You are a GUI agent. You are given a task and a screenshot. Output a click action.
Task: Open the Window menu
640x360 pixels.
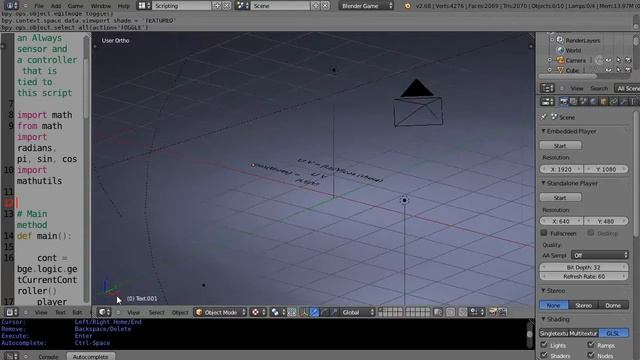coord(101,6)
